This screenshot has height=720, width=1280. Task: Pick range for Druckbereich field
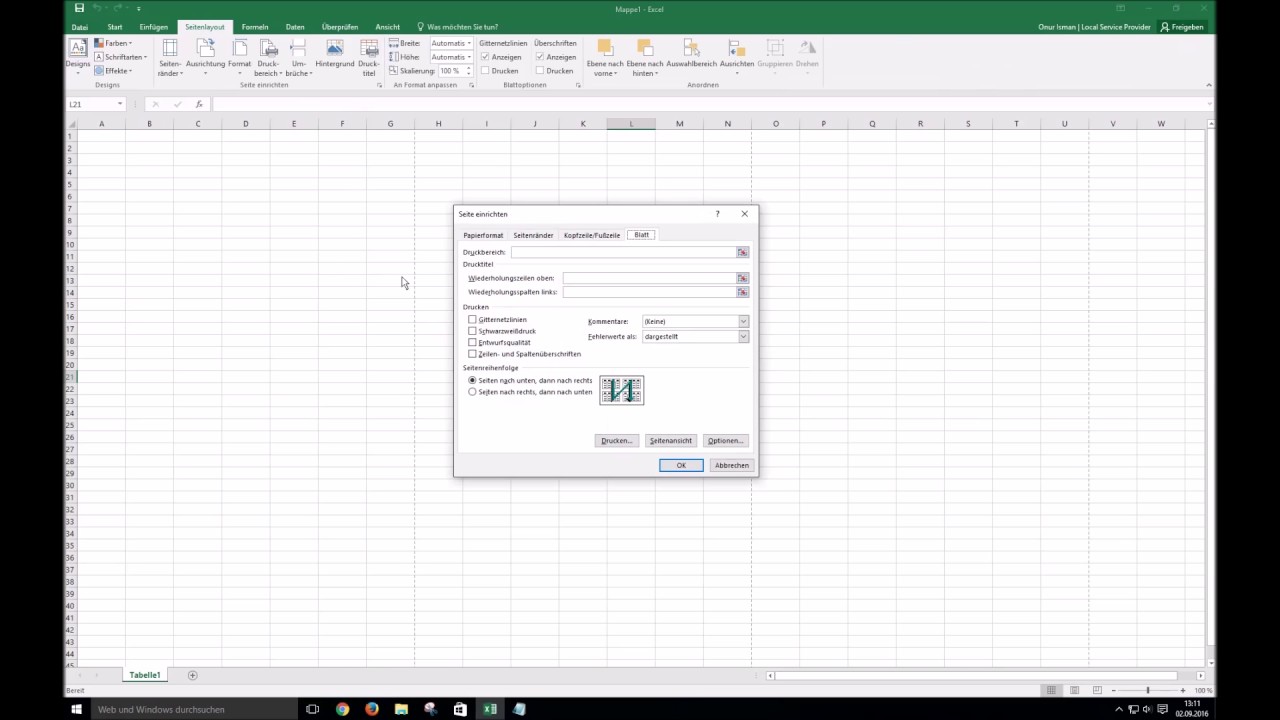pos(742,252)
